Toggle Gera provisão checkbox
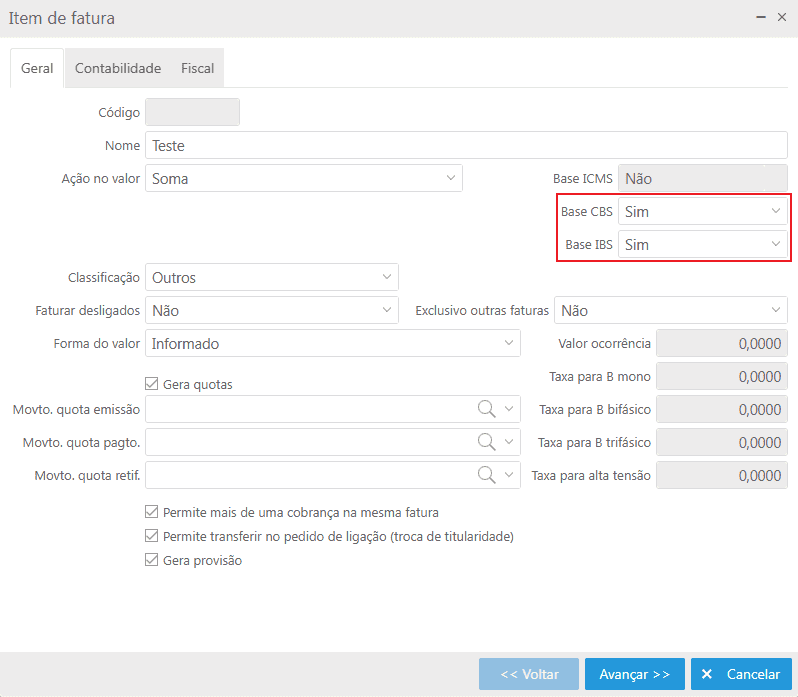This screenshot has height=697, width=798. coord(152,561)
